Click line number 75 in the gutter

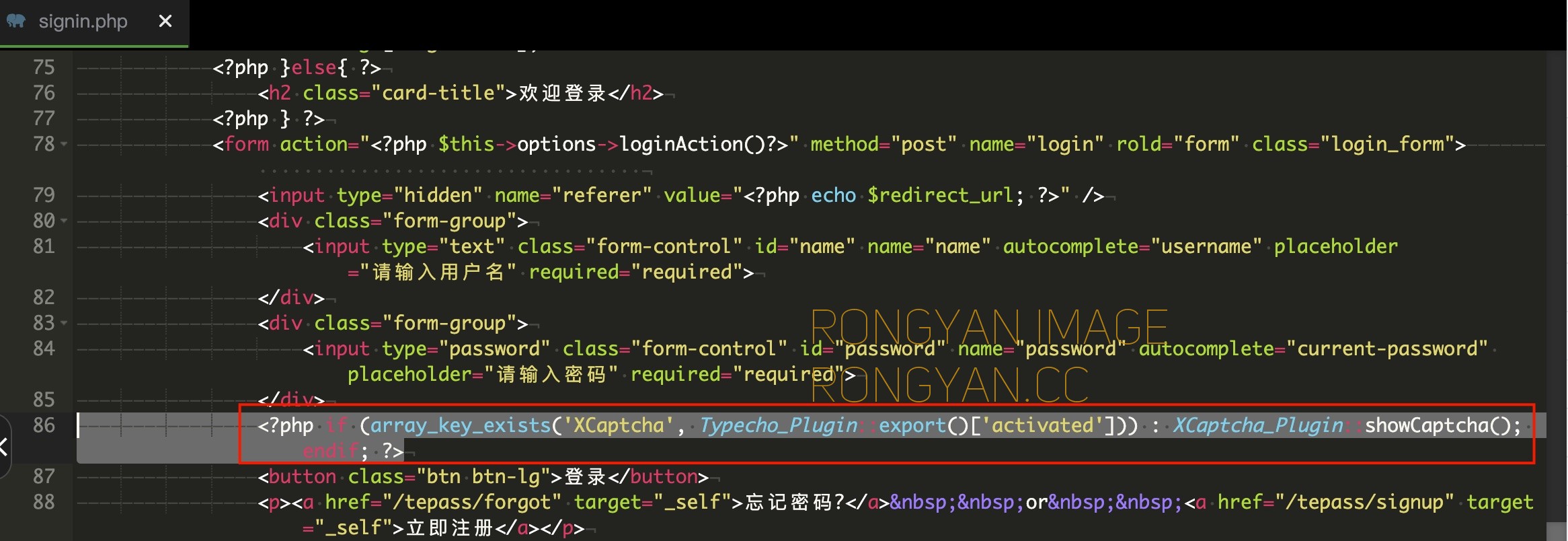pos(44,67)
